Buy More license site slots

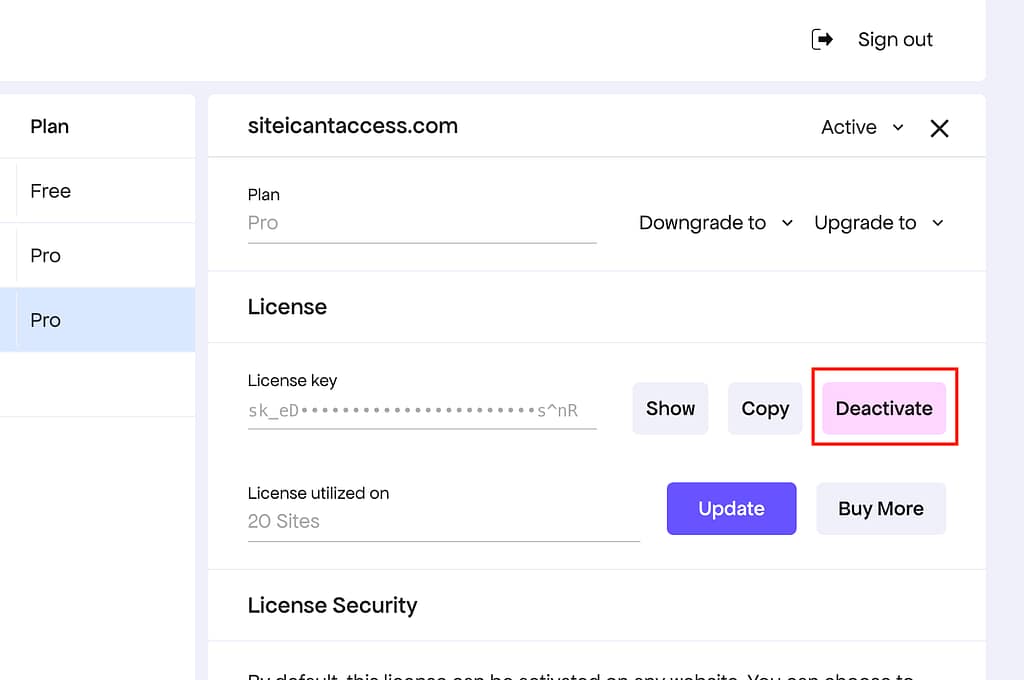point(881,508)
